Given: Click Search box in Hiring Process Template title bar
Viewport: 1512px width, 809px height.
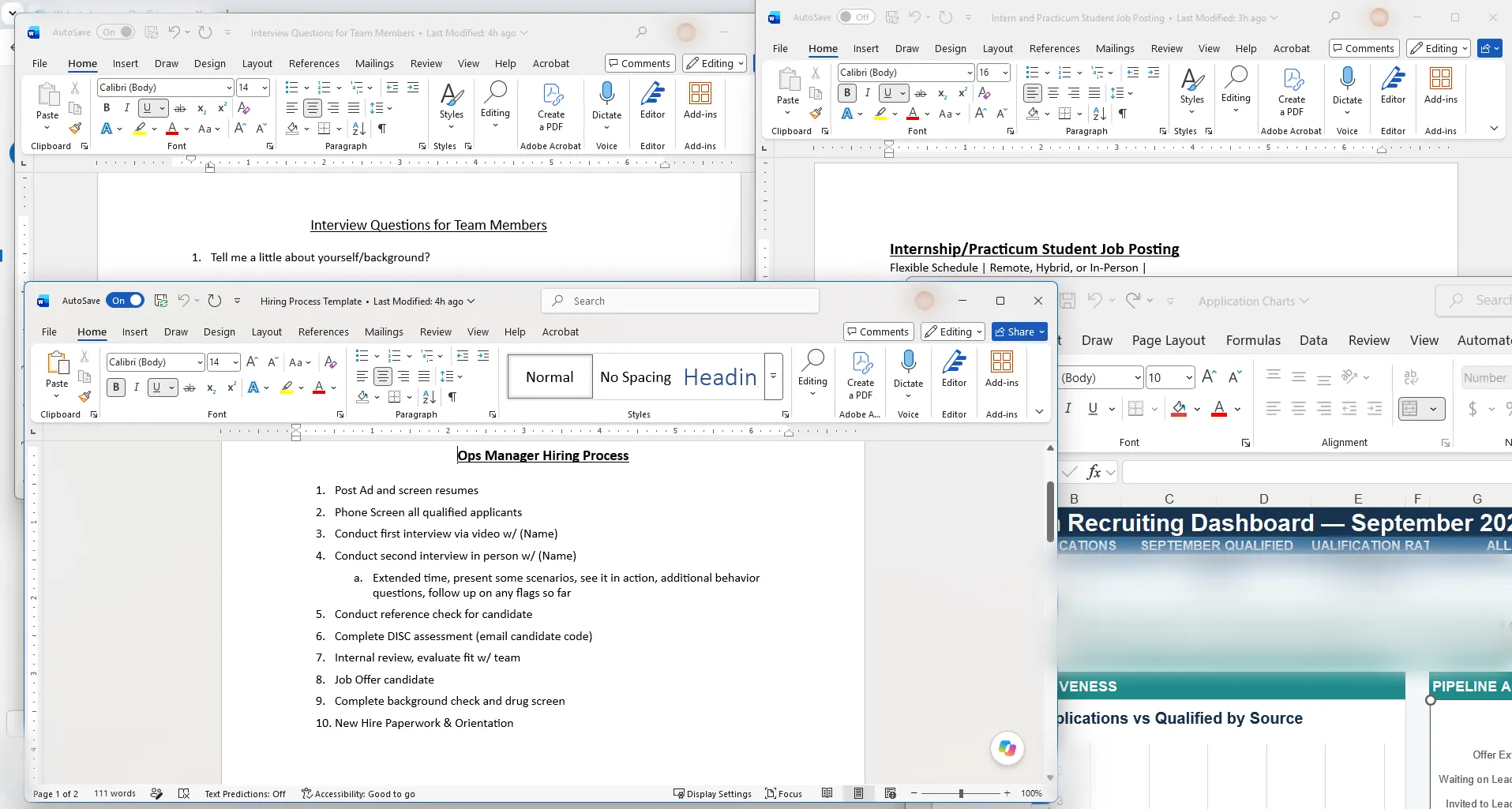Looking at the screenshot, I should tap(681, 301).
